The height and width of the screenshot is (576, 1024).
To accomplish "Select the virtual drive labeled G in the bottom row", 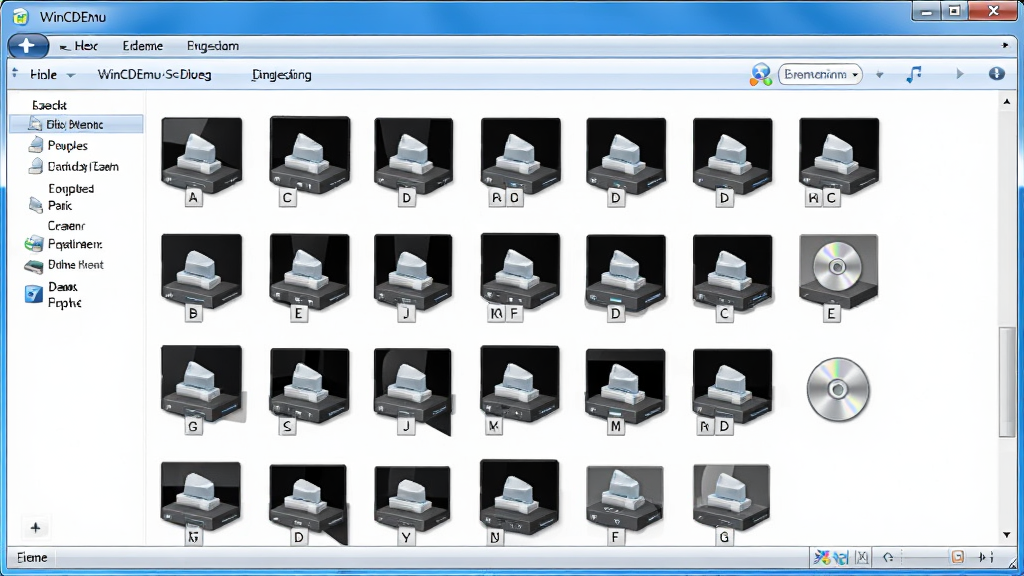I will click(731, 505).
